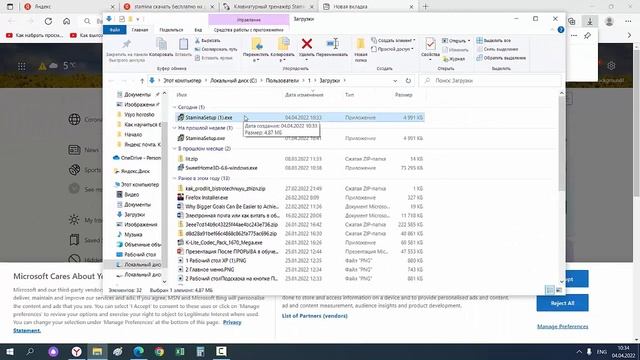Click the Свойства checkmark icon
The height and width of the screenshot is (360, 640).
[430, 44]
